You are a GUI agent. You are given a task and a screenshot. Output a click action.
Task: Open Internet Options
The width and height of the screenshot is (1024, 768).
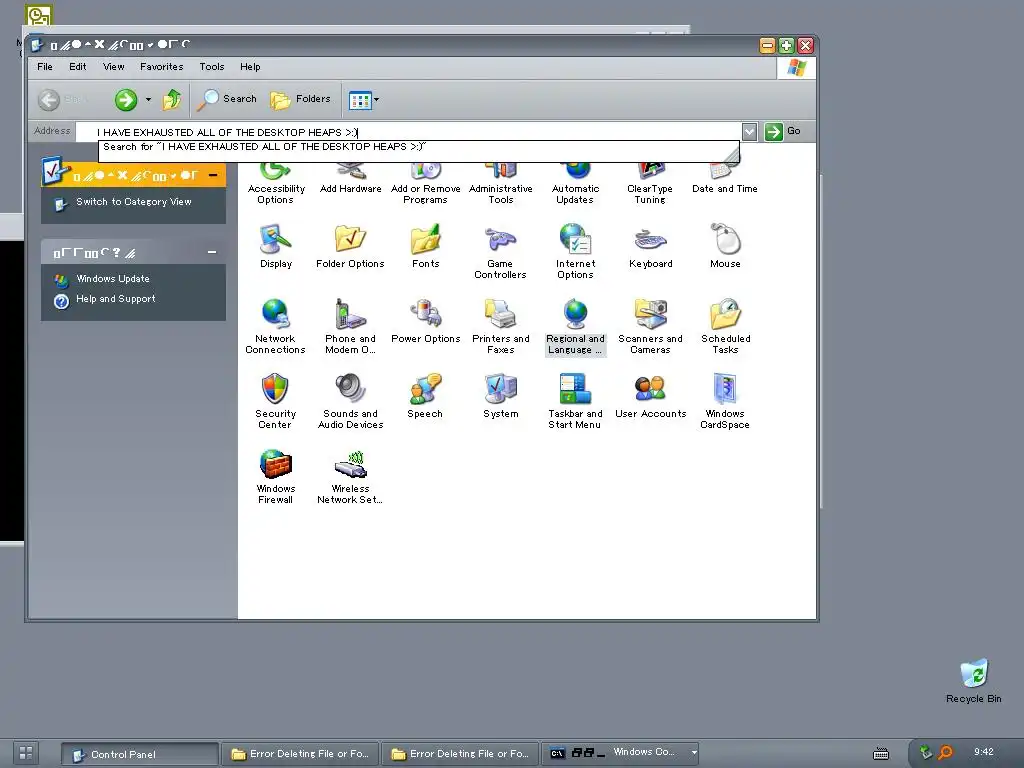[x=575, y=251]
